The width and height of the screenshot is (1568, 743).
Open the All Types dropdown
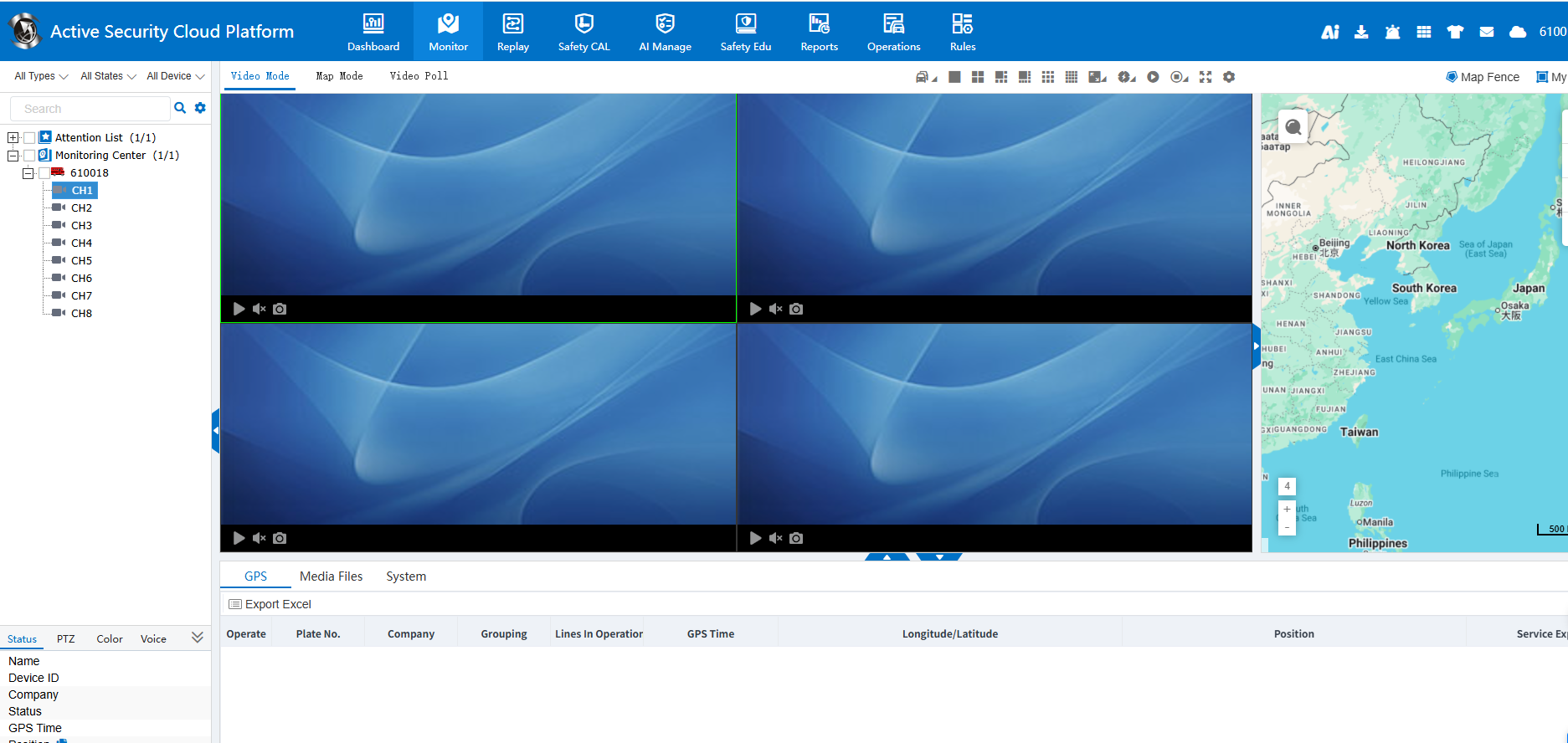pos(40,76)
